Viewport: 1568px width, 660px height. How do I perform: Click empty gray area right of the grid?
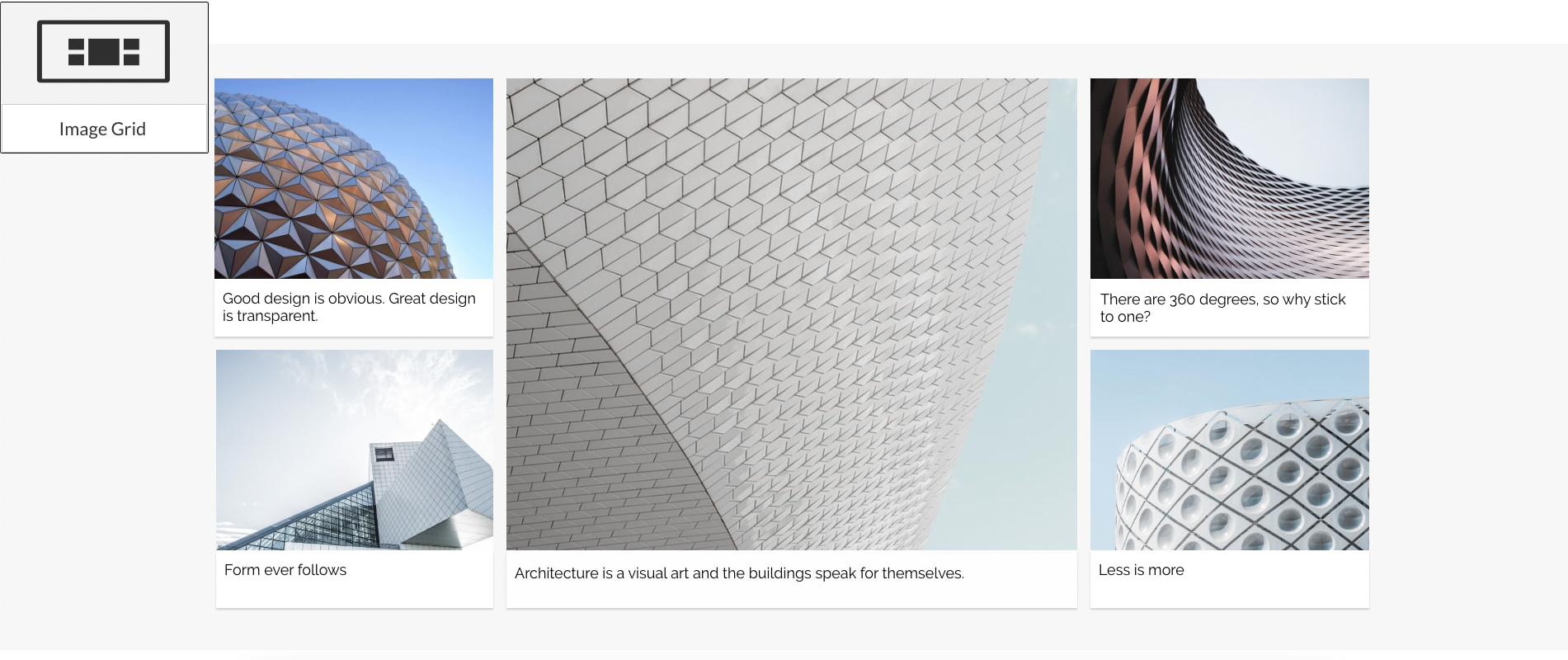1468,330
